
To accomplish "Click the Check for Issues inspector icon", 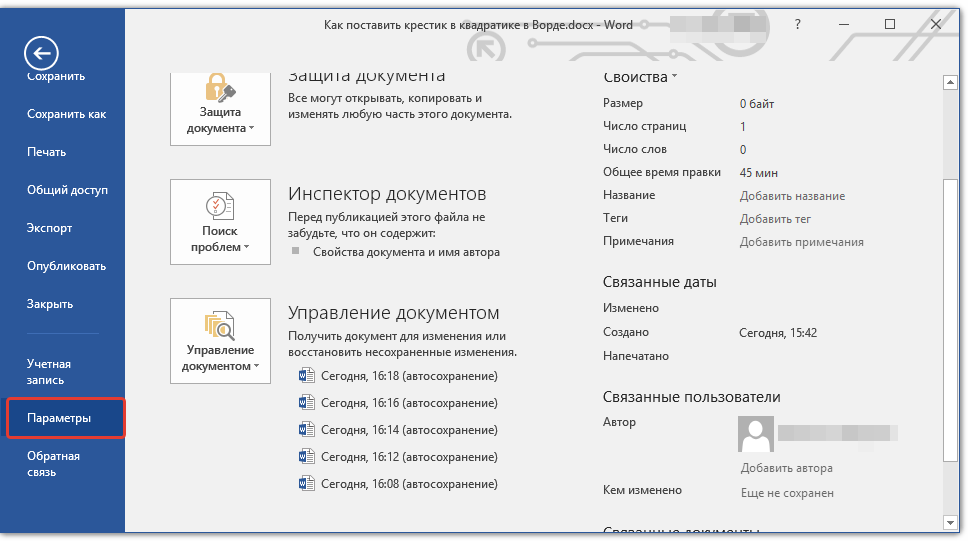I will 220,206.
